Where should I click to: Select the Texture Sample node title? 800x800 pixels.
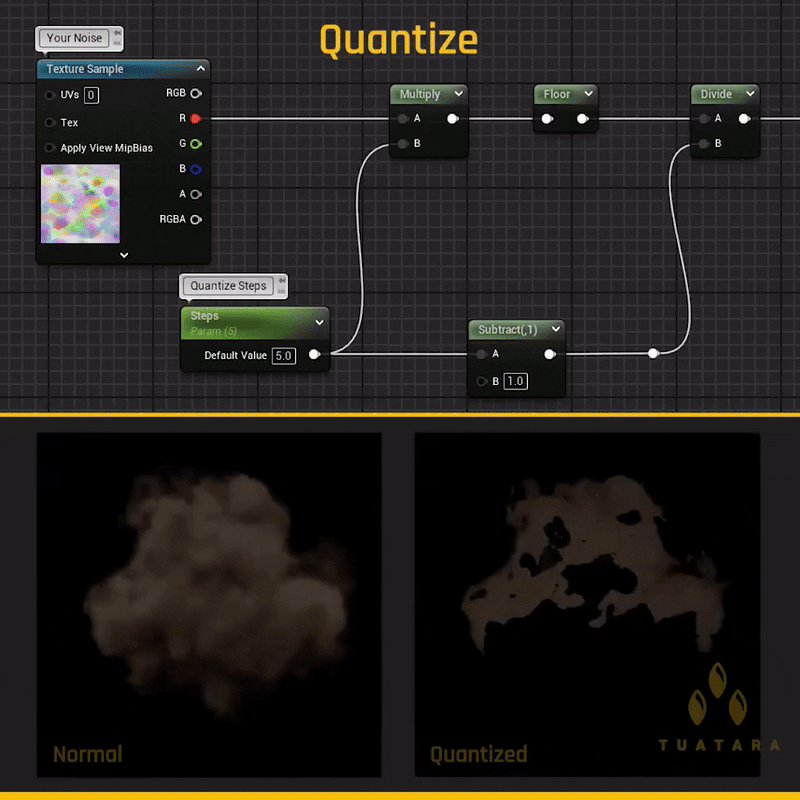pyautogui.click(x=85, y=69)
